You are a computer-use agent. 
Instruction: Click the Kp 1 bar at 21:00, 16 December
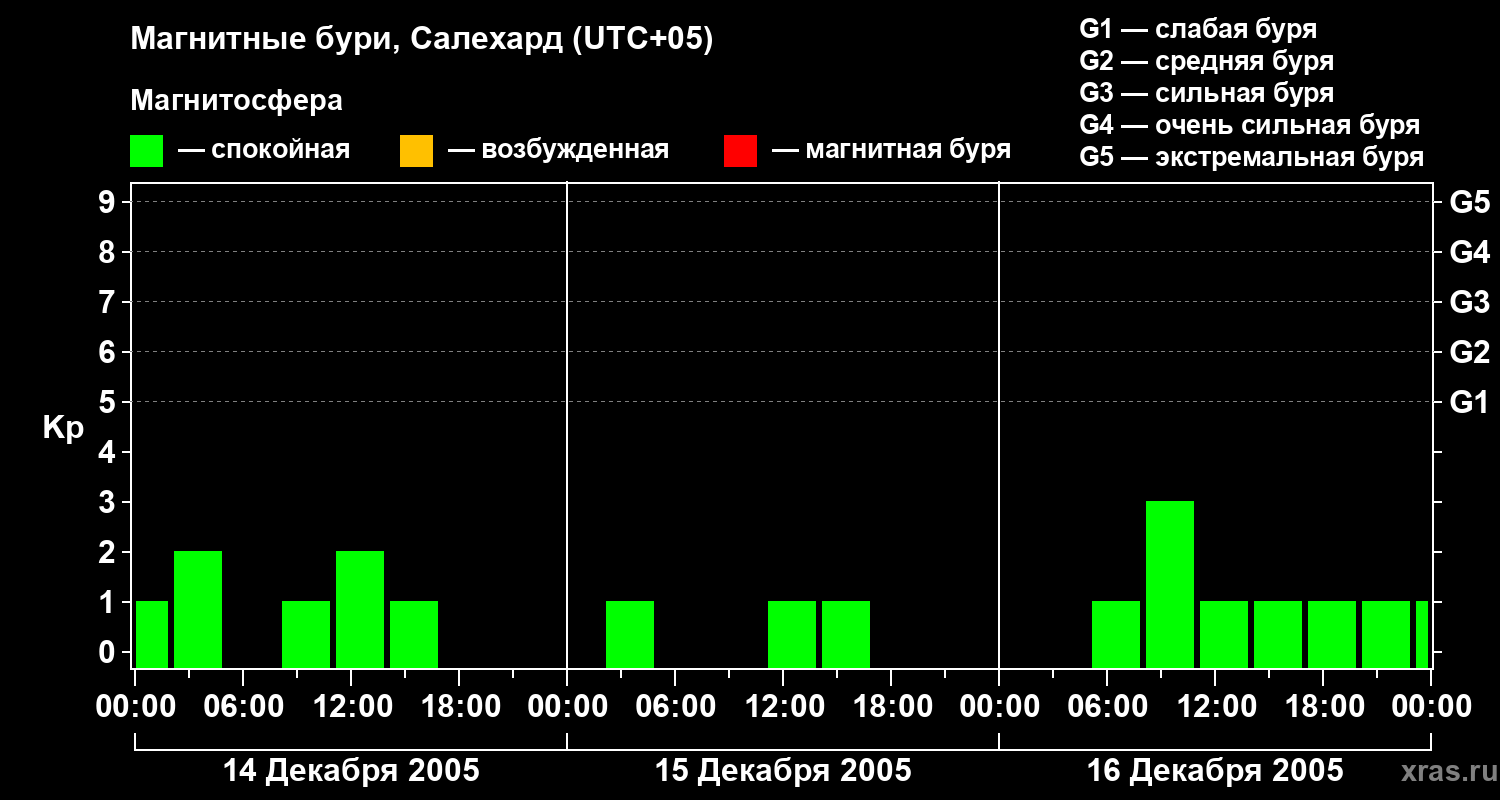coord(1386,634)
